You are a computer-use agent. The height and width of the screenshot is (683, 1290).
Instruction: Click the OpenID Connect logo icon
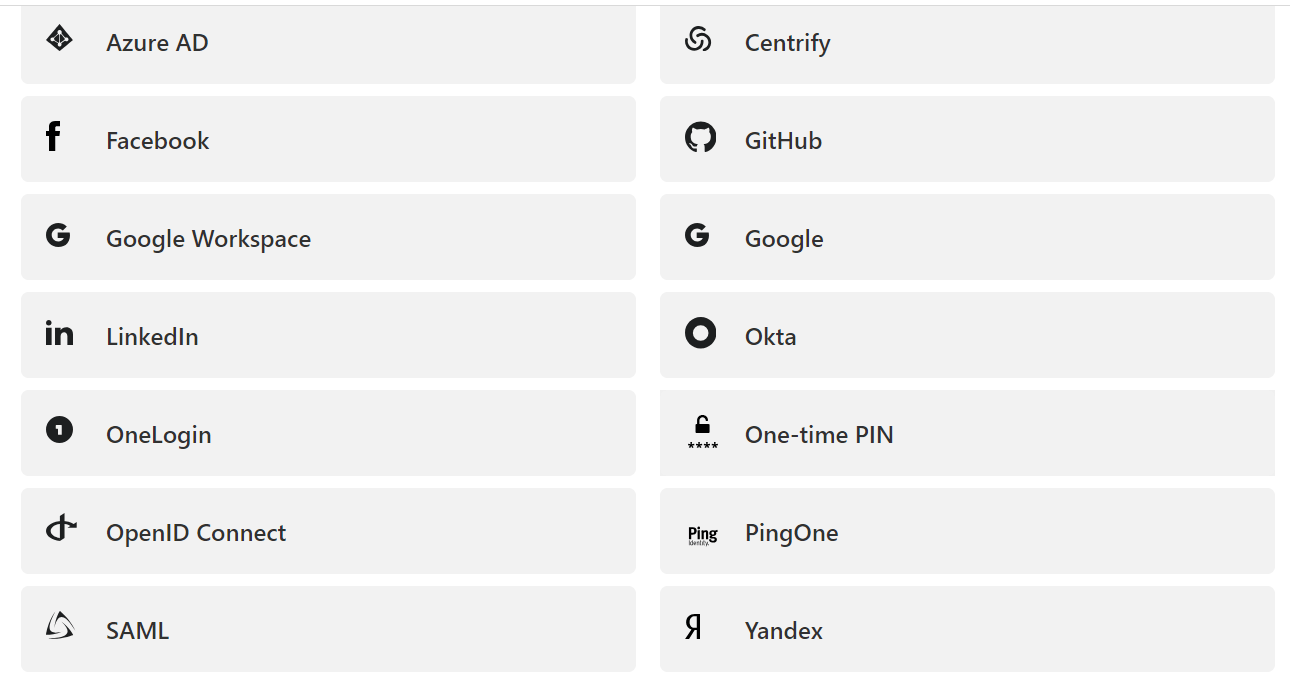coord(61,528)
